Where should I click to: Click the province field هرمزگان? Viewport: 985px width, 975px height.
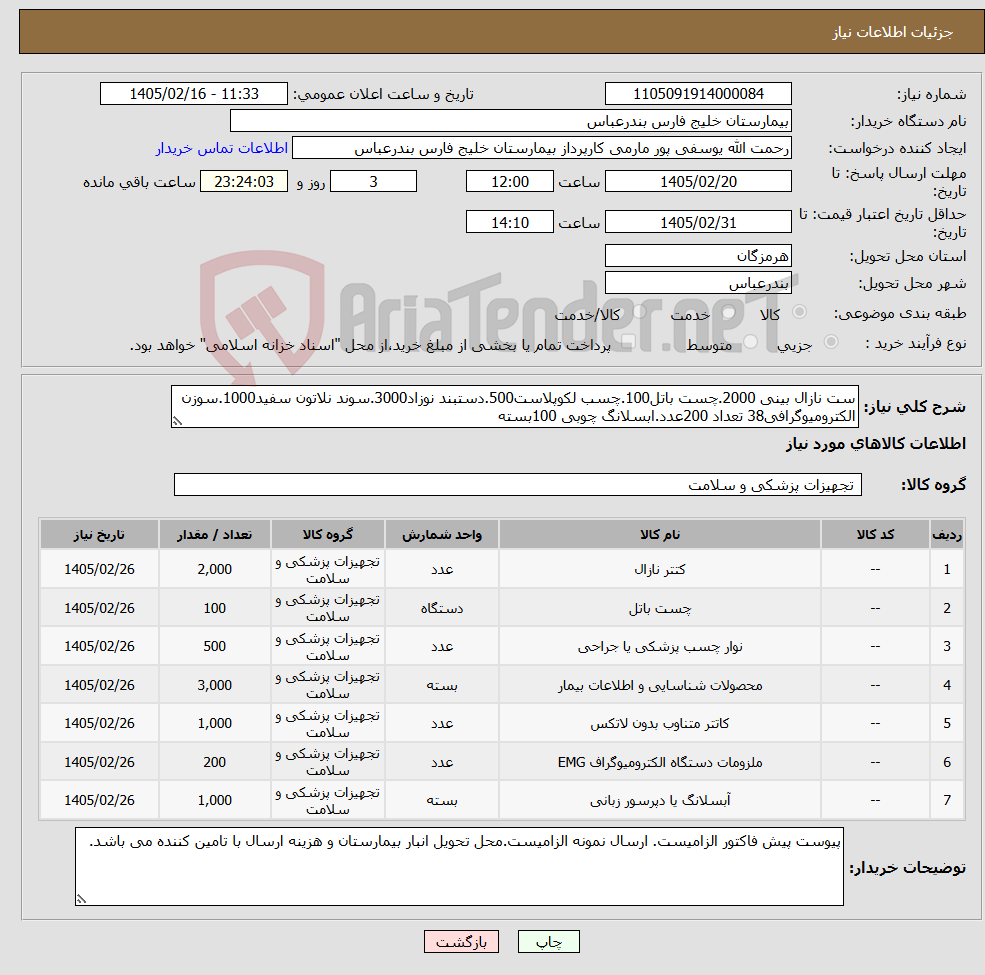coord(698,256)
